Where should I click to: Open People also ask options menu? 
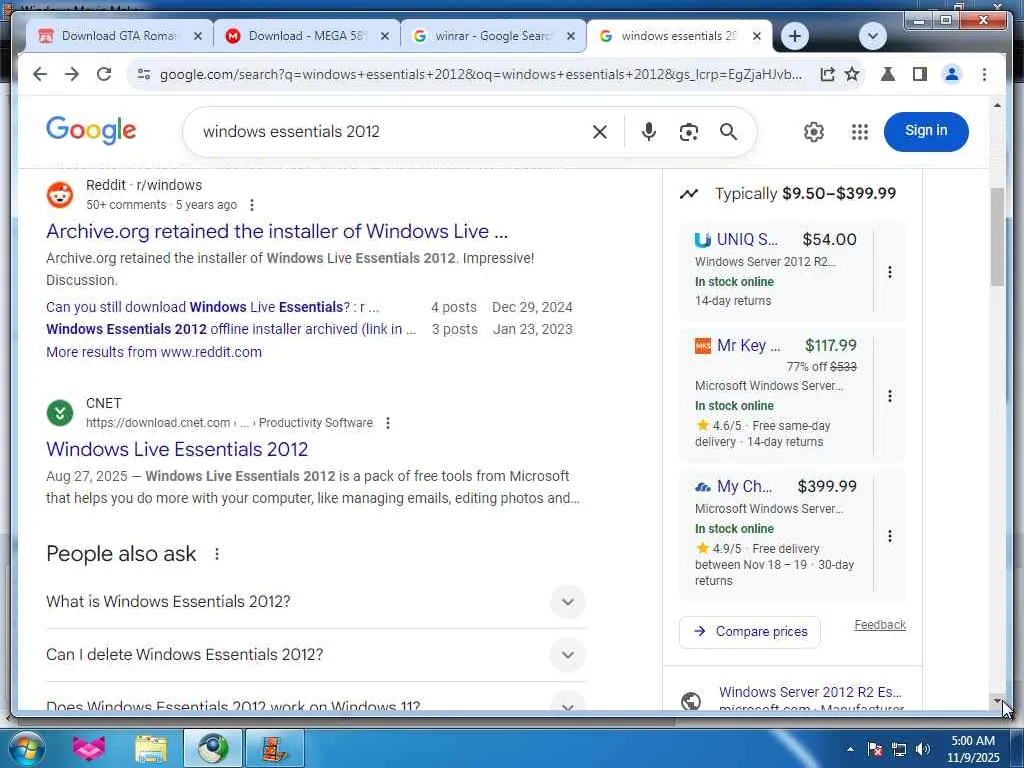[217, 554]
